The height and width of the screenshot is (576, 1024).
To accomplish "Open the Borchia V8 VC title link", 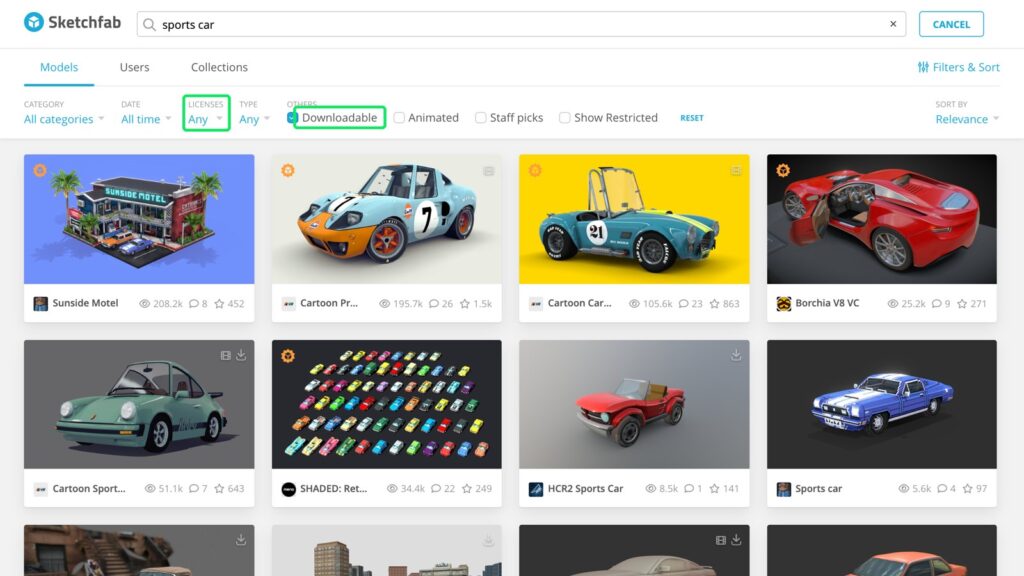I will (827, 303).
